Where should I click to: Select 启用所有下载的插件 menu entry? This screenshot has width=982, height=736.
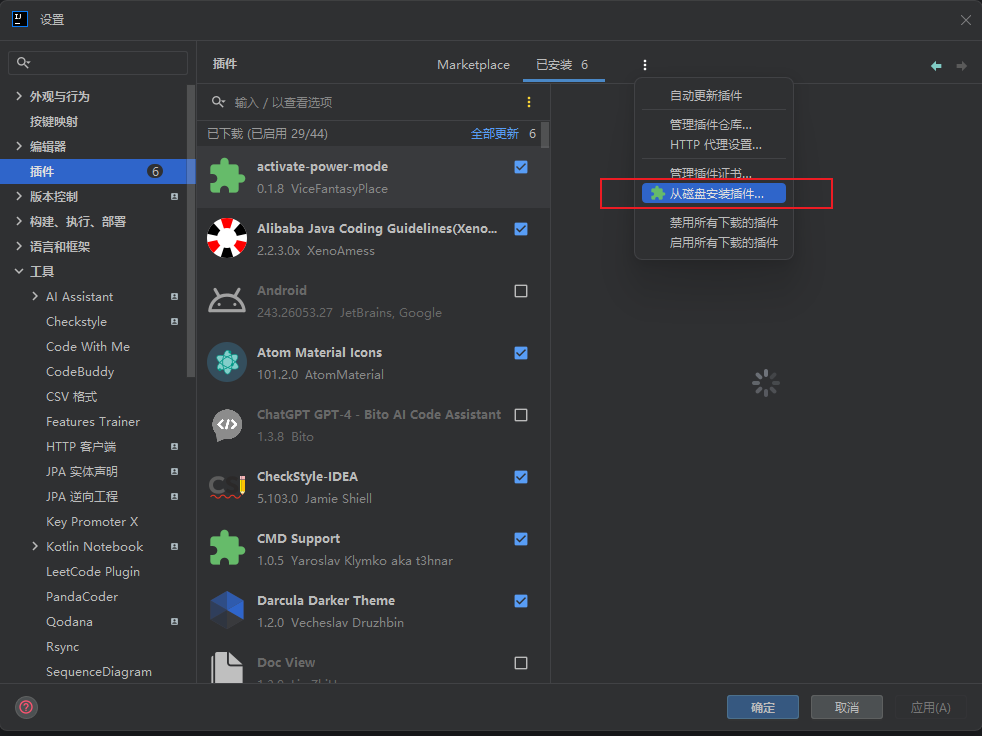click(714, 243)
